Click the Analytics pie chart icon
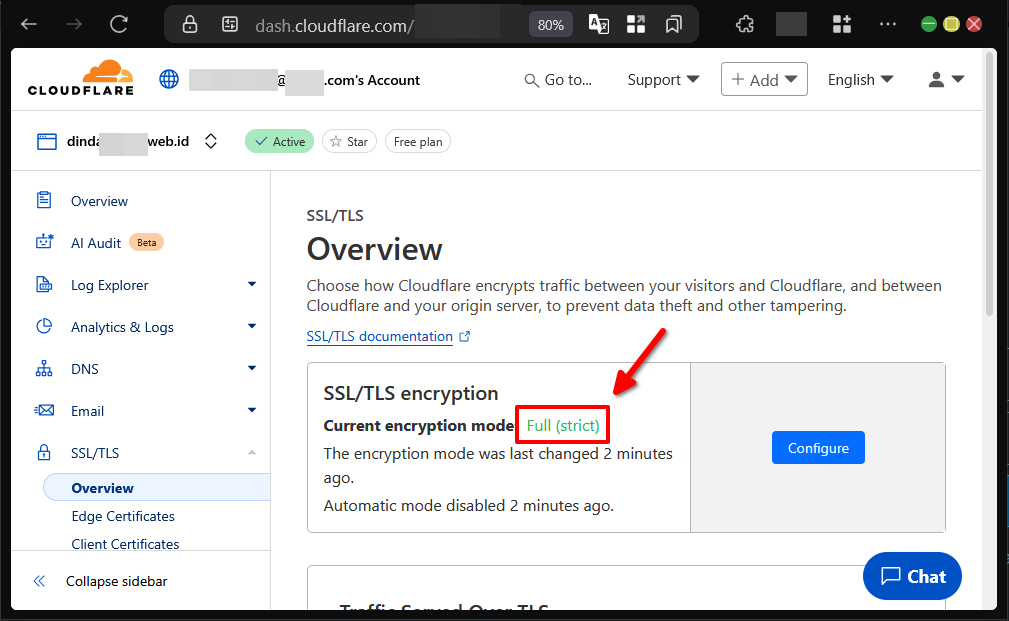This screenshot has width=1009, height=621. tap(44, 326)
